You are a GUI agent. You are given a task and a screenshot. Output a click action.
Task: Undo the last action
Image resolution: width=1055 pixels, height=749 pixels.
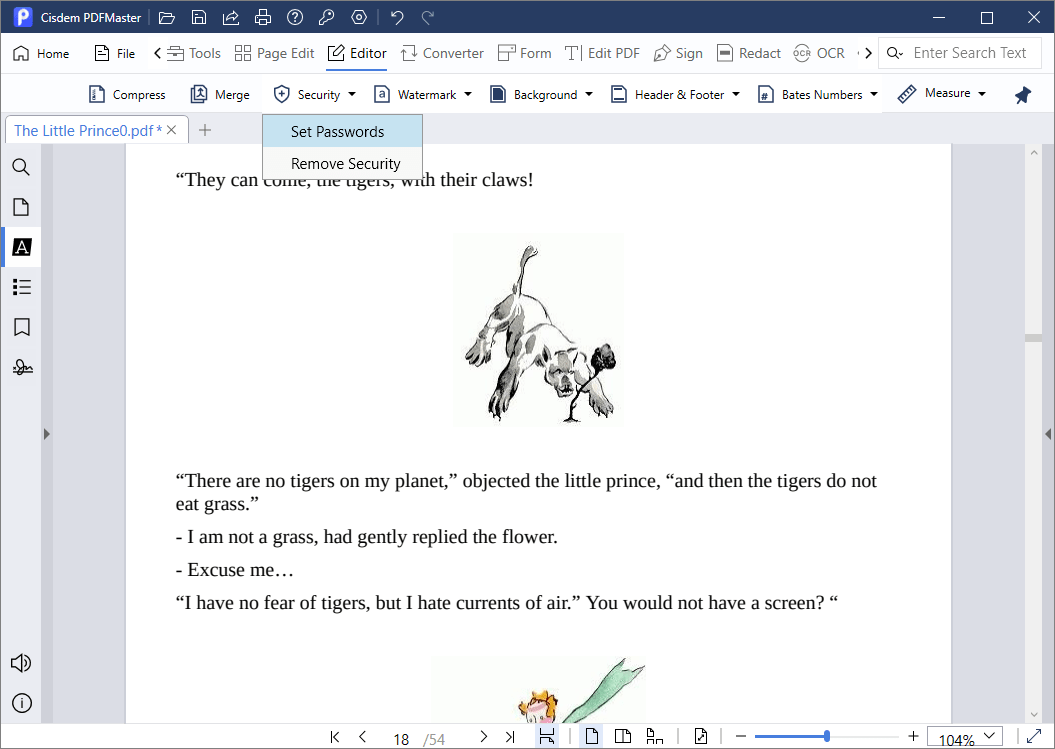click(x=397, y=17)
